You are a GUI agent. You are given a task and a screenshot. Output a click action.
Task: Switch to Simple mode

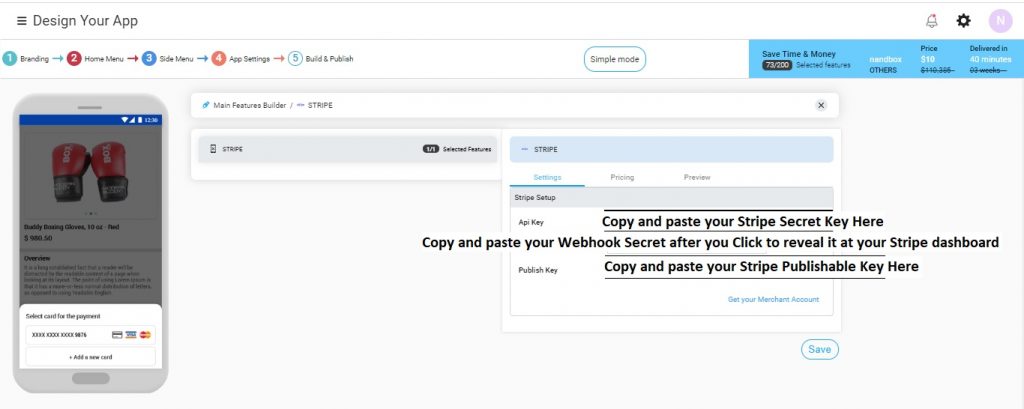coord(615,59)
